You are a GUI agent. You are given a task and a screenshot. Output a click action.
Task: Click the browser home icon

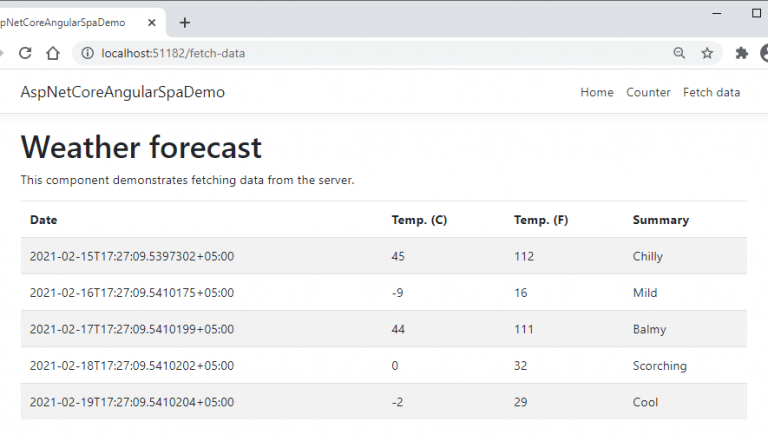(52, 53)
